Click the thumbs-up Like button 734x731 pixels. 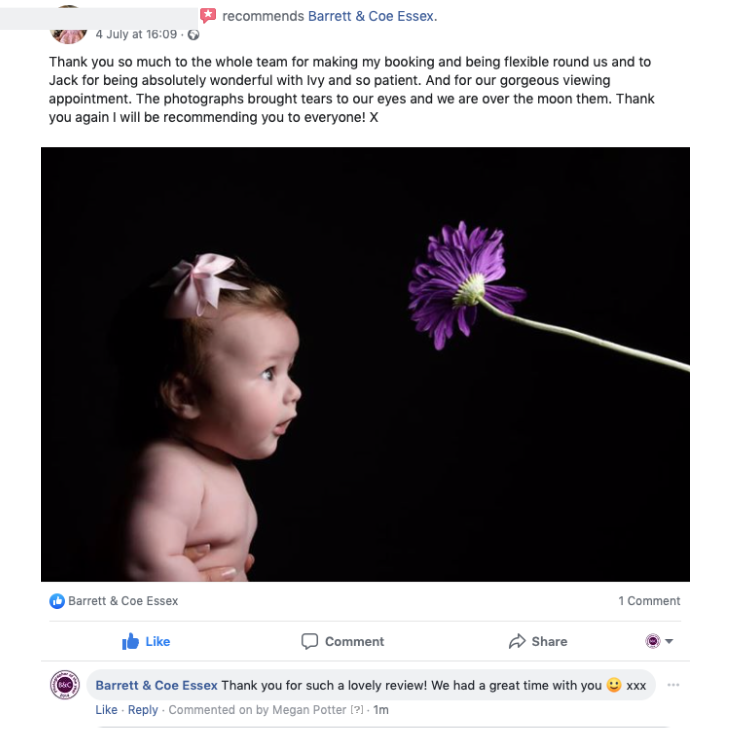pos(146,641)
